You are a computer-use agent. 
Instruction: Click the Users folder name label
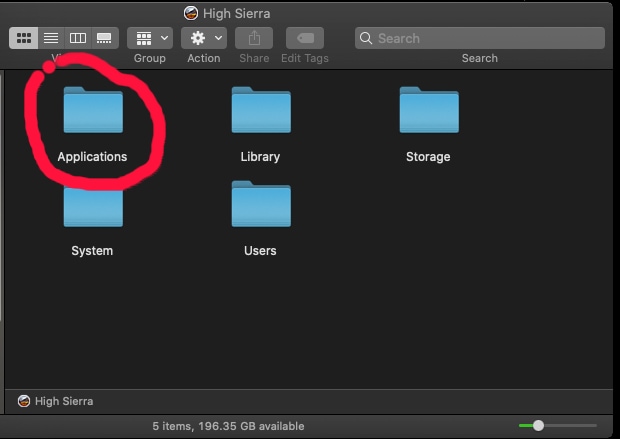click(x=260, y=251)
